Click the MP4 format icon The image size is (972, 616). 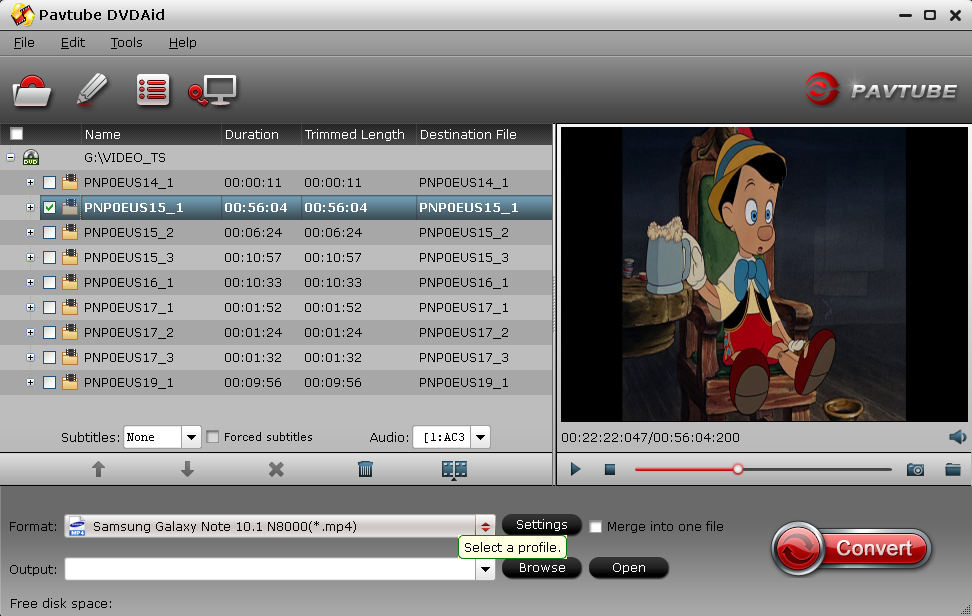(77, 526)
